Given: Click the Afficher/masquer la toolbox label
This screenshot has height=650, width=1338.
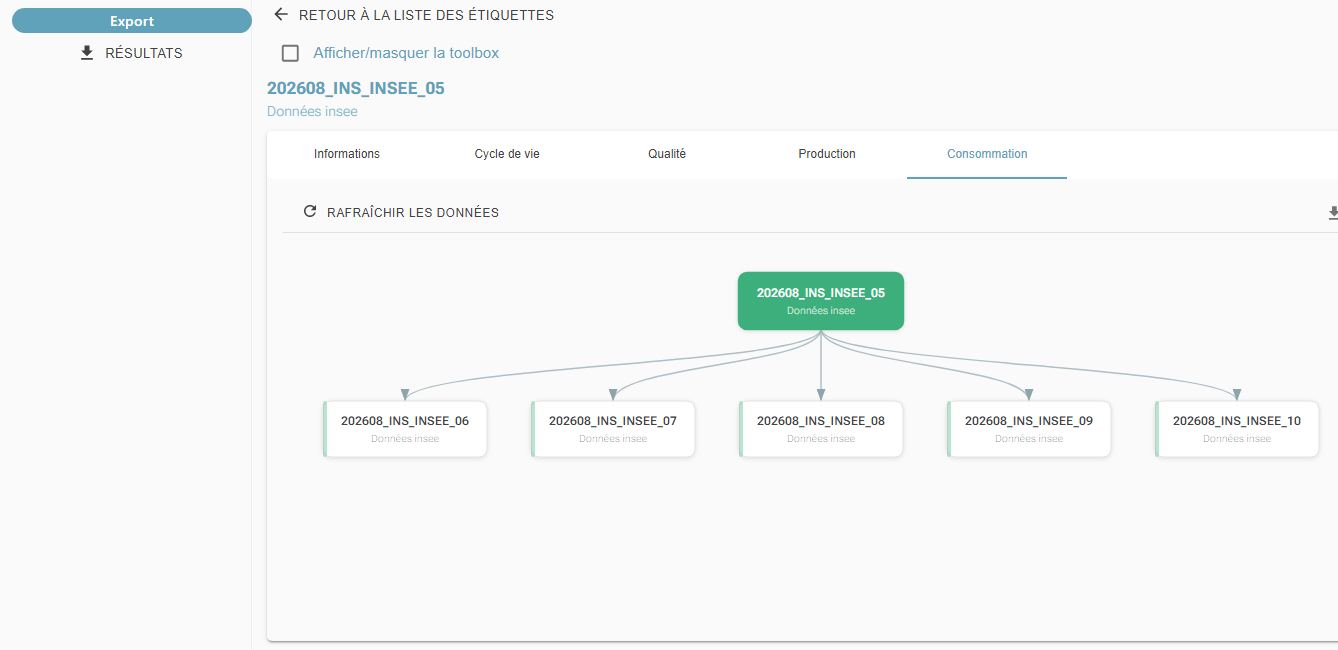Looking at the screenshot, I should [x=406, y=53].
